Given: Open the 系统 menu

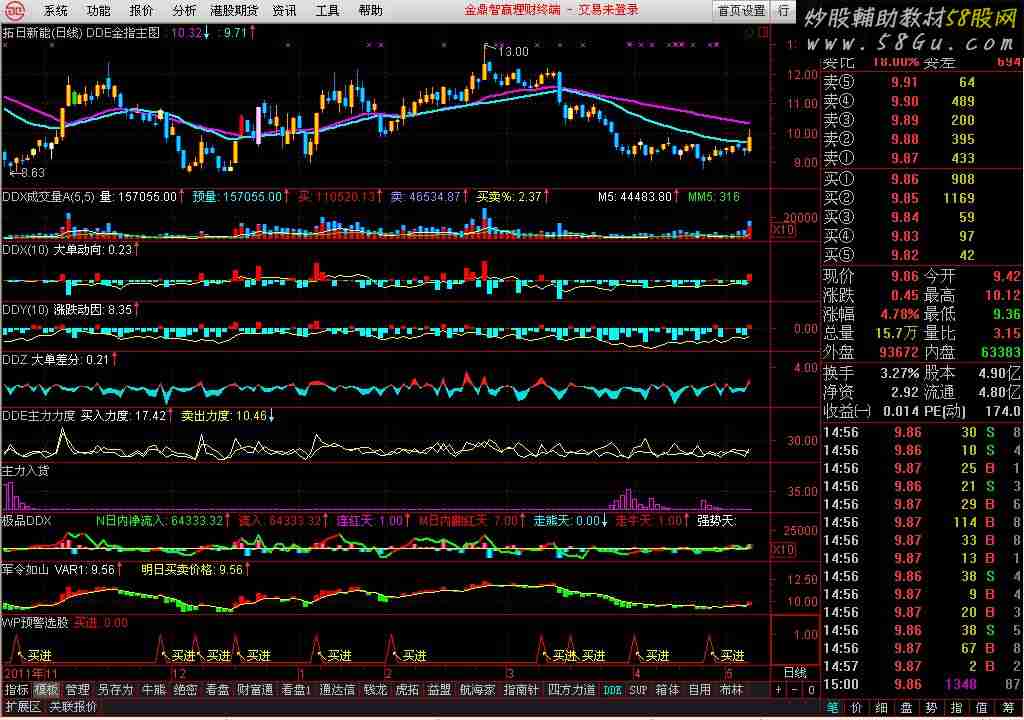Looking at the screenshot, I should click(x=56, y=11).
